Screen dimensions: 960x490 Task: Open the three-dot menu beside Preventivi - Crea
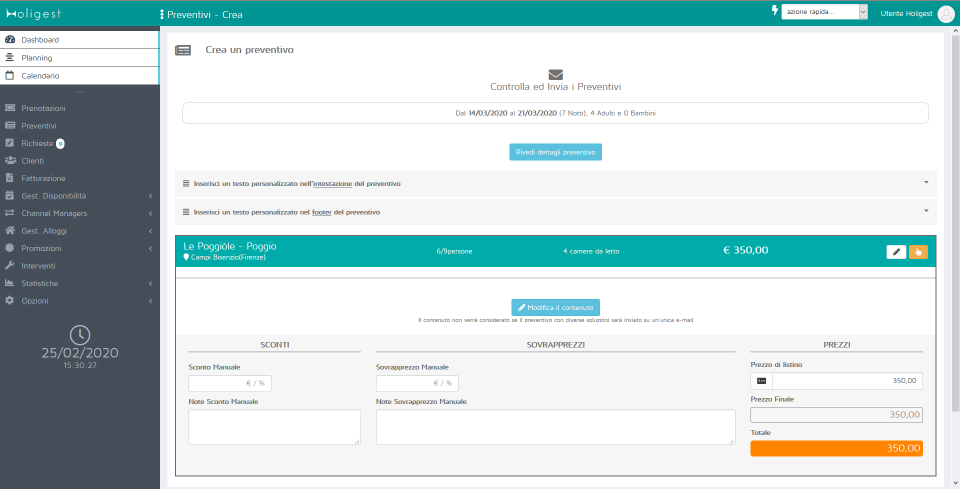pos(162,14)
